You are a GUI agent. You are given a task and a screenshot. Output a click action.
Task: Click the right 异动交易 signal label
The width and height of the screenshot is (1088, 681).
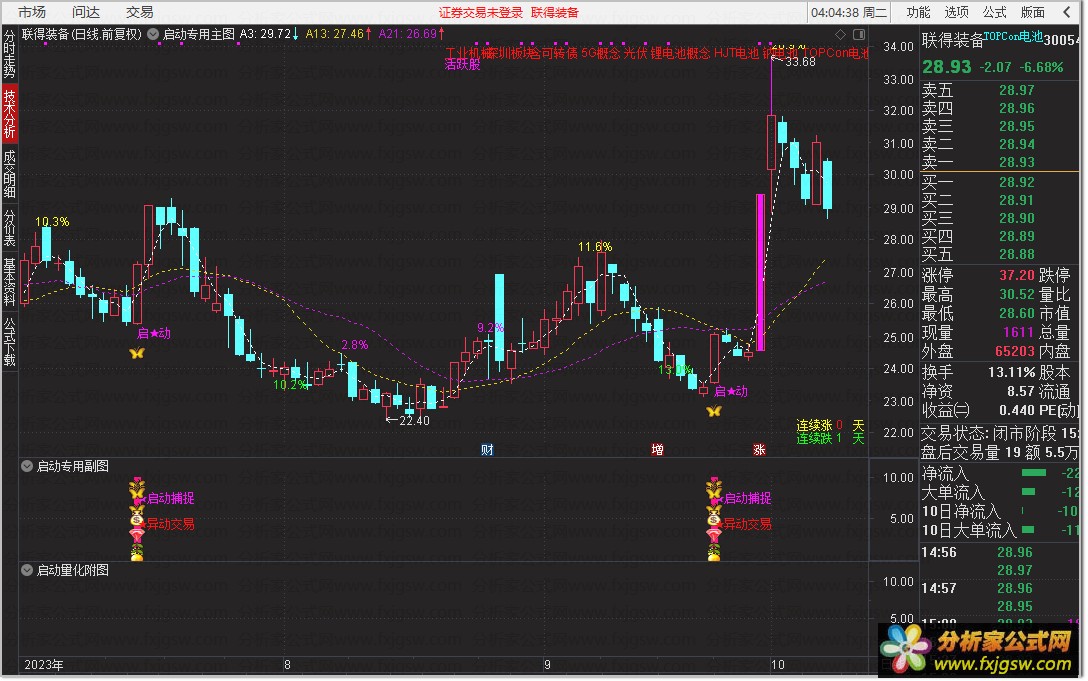coord(748,523)
